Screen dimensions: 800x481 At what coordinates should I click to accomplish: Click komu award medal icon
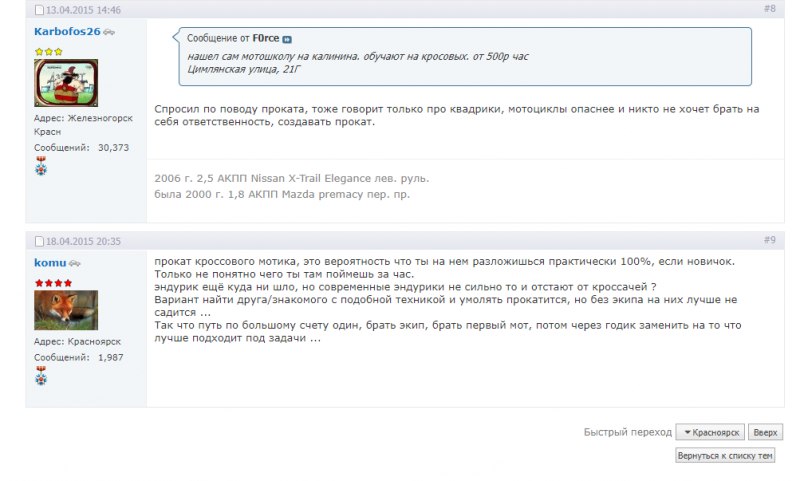tap(41, 375)
